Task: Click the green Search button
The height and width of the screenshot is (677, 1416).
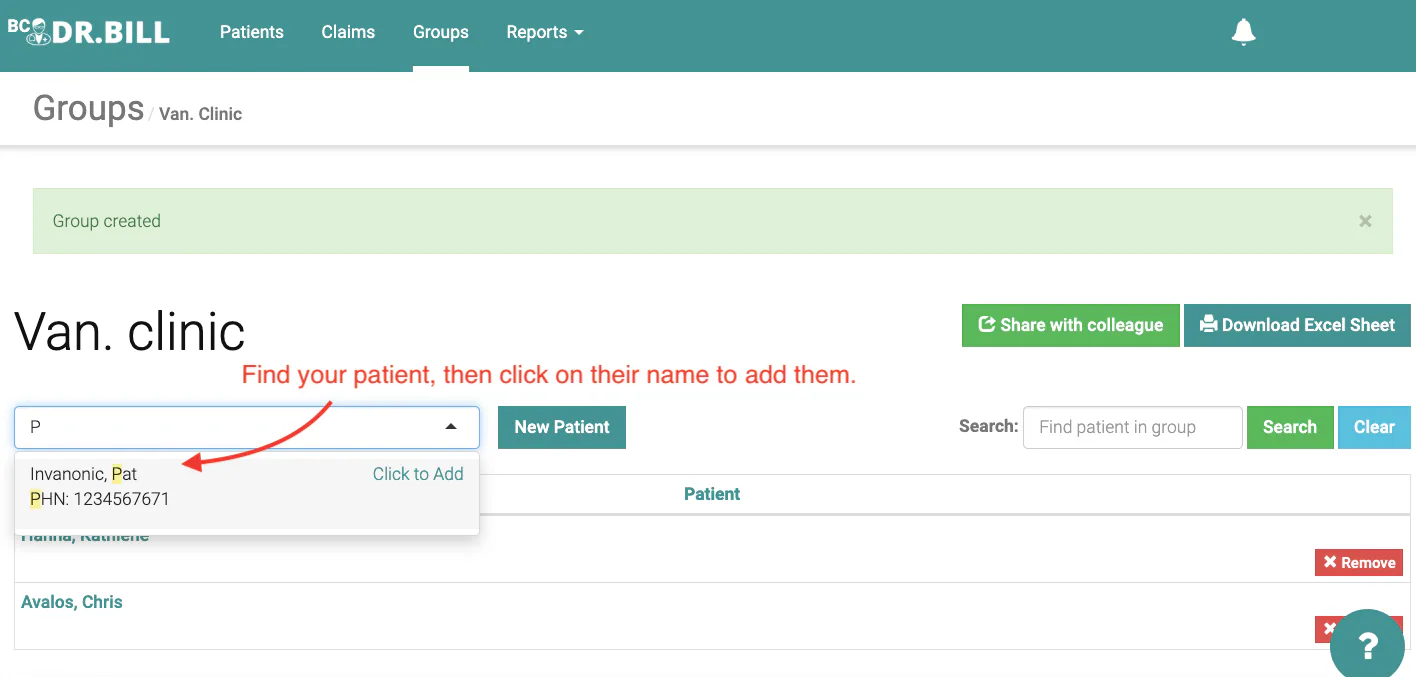Action: (1289, 427)
